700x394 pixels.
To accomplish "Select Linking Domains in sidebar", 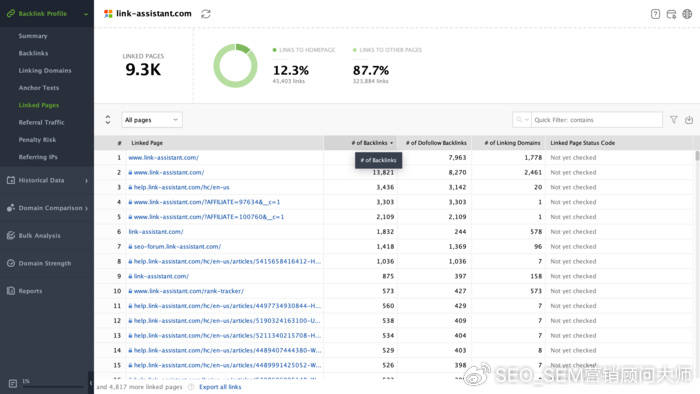I will (45, 71).
